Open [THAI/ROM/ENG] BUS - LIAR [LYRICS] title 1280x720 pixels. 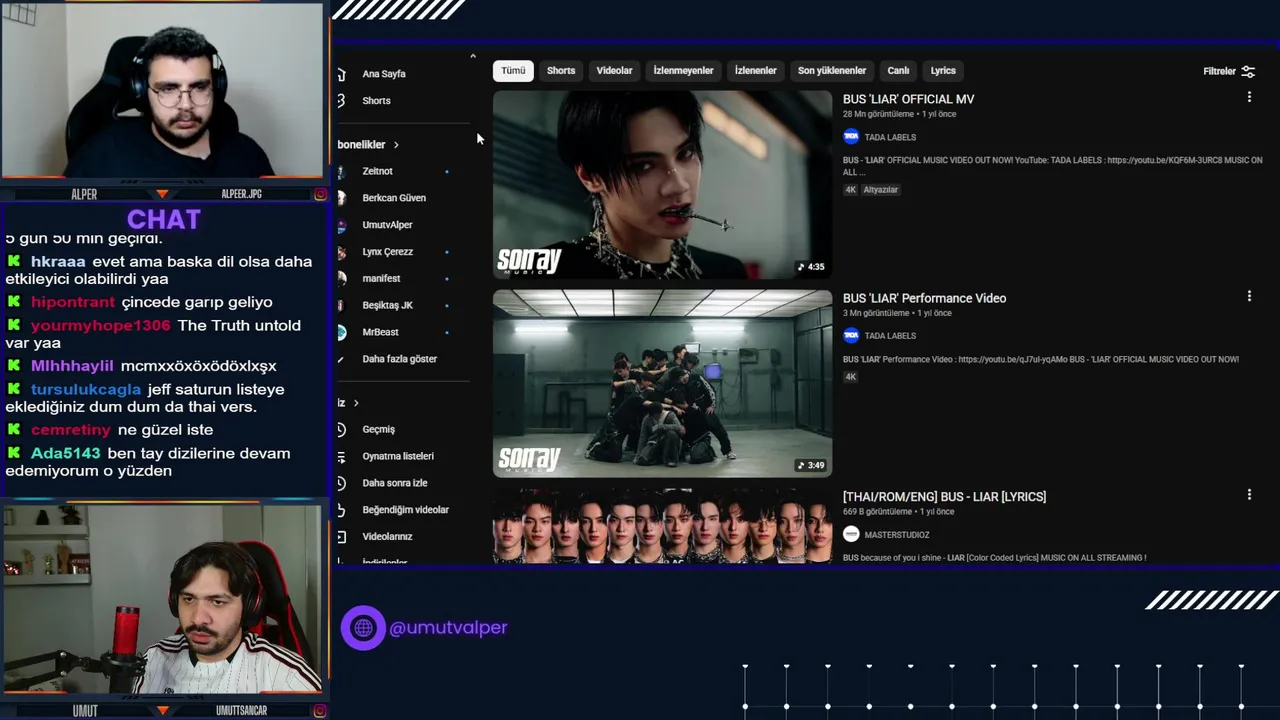point(944,496)
